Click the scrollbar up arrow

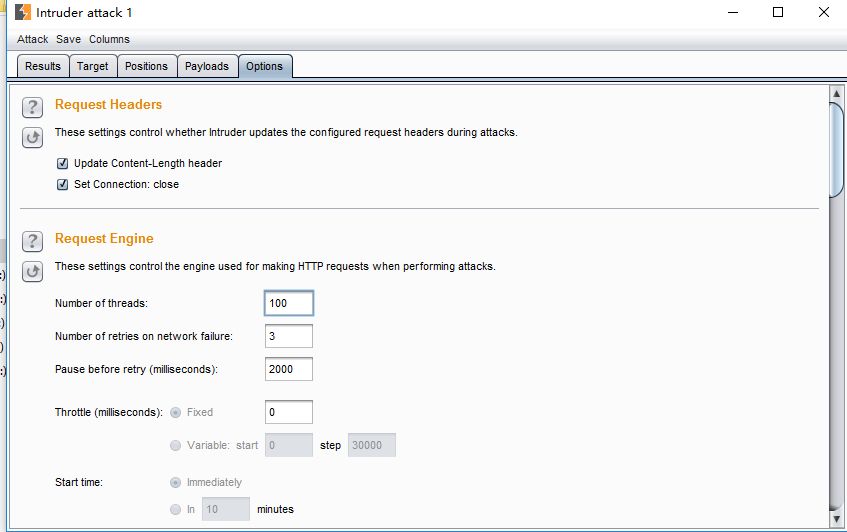[837, 93]
